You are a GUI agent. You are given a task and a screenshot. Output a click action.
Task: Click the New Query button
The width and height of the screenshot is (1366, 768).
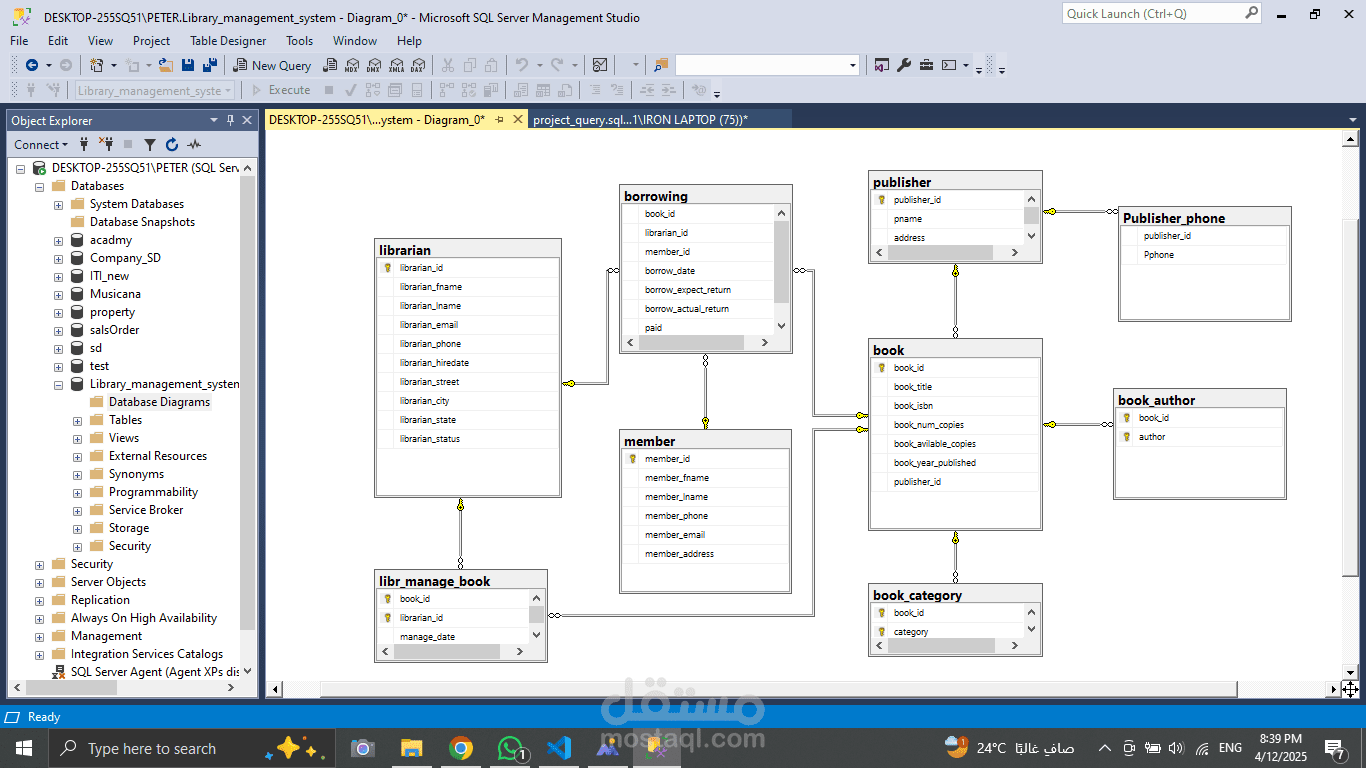[272, 65]
